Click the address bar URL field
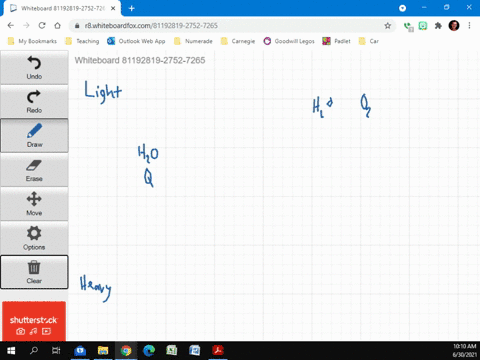 tap(230, 26)
